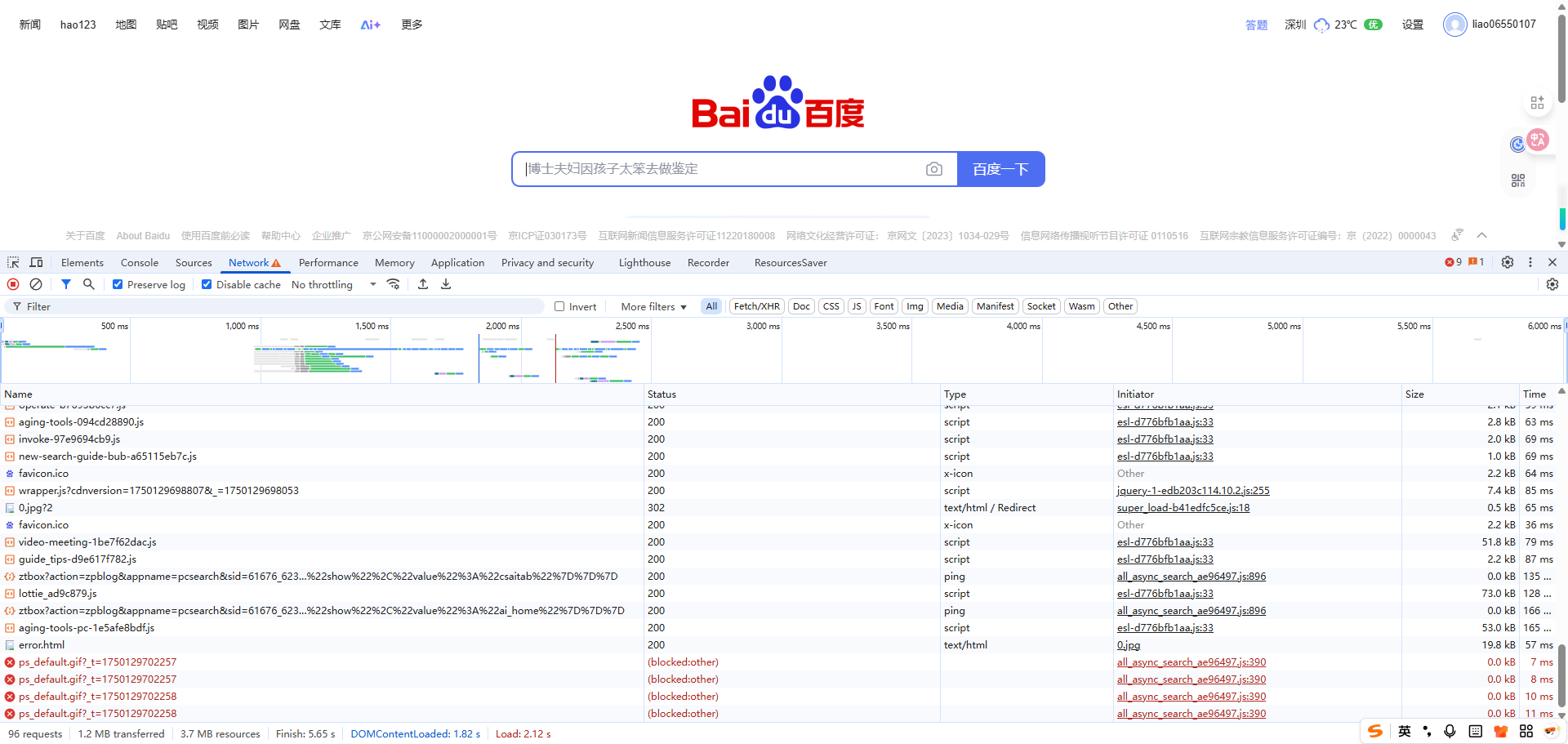The image size is (1568, 744).
Task: Open the Network panel settings gear
Action: pos(1552,284)
